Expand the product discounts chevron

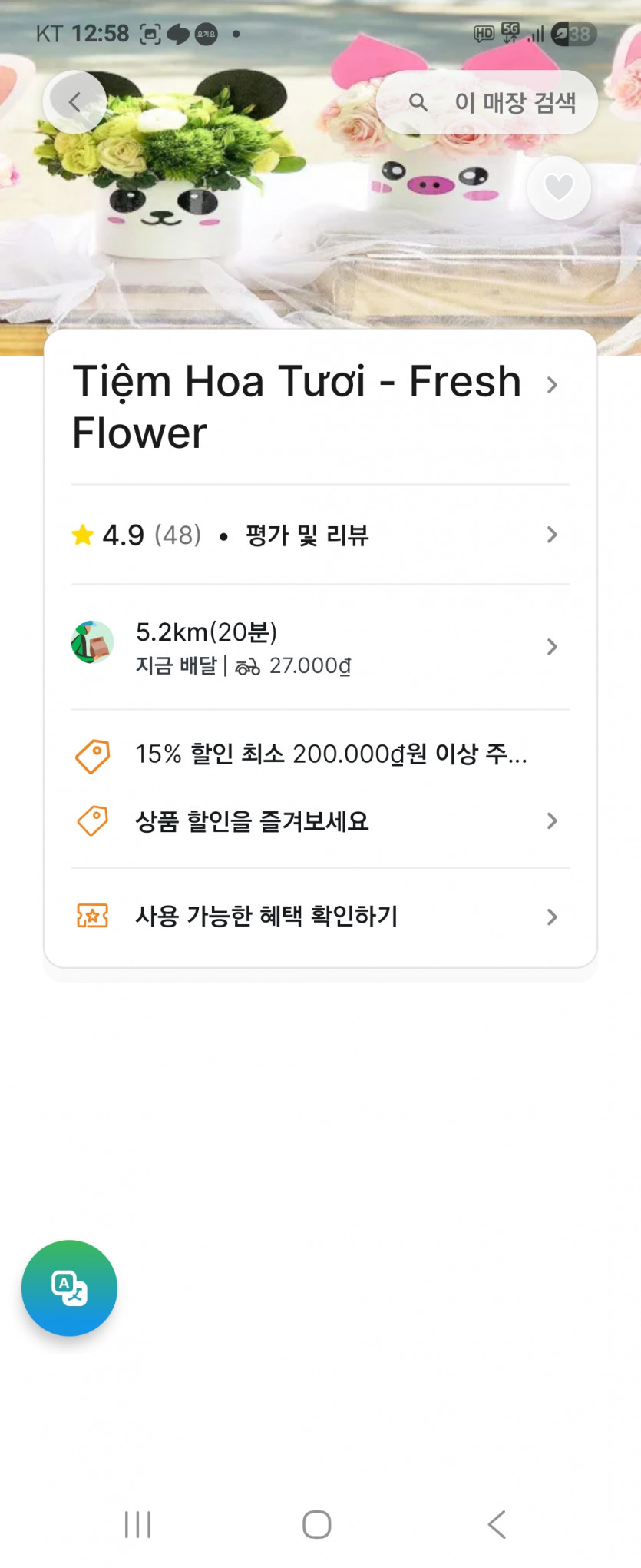point(552,820)
